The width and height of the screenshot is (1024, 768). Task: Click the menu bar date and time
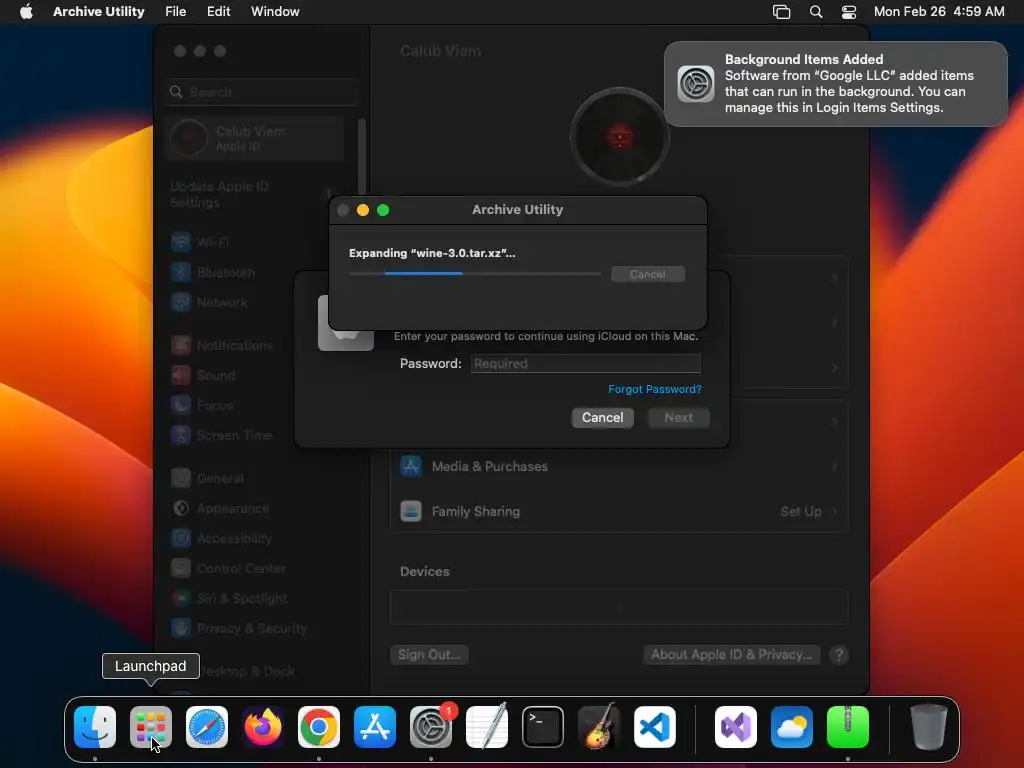(939, 12)
